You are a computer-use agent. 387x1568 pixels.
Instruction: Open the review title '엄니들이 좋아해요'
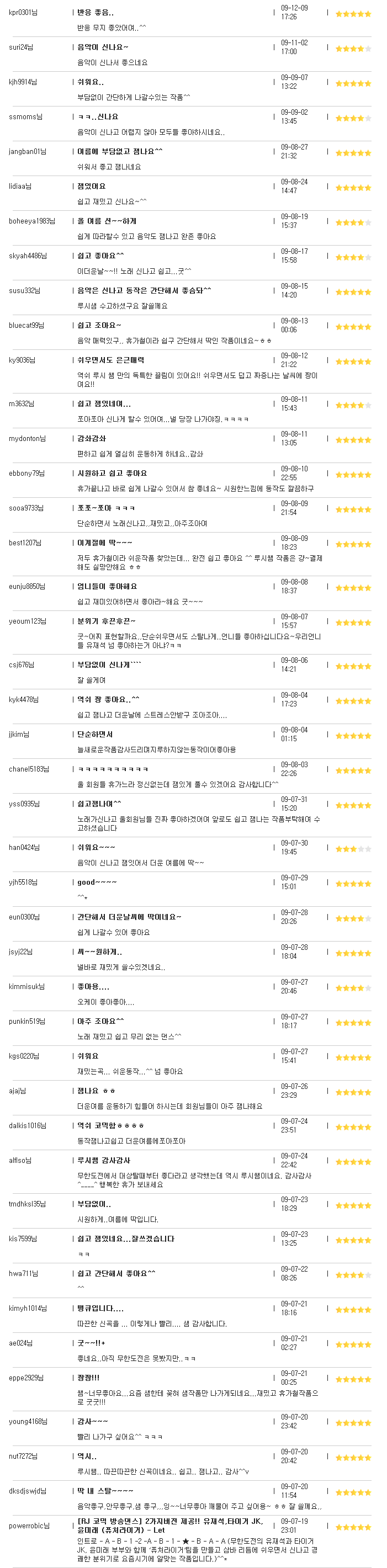point(107,587)
